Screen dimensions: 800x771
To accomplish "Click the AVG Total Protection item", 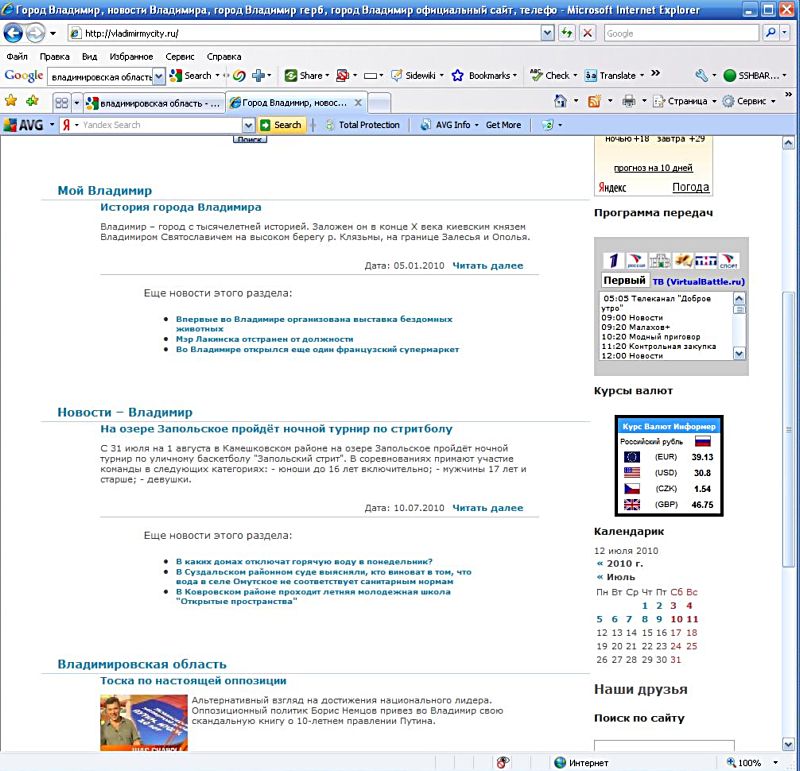I will pyautogui.click(x=363, y=125).
